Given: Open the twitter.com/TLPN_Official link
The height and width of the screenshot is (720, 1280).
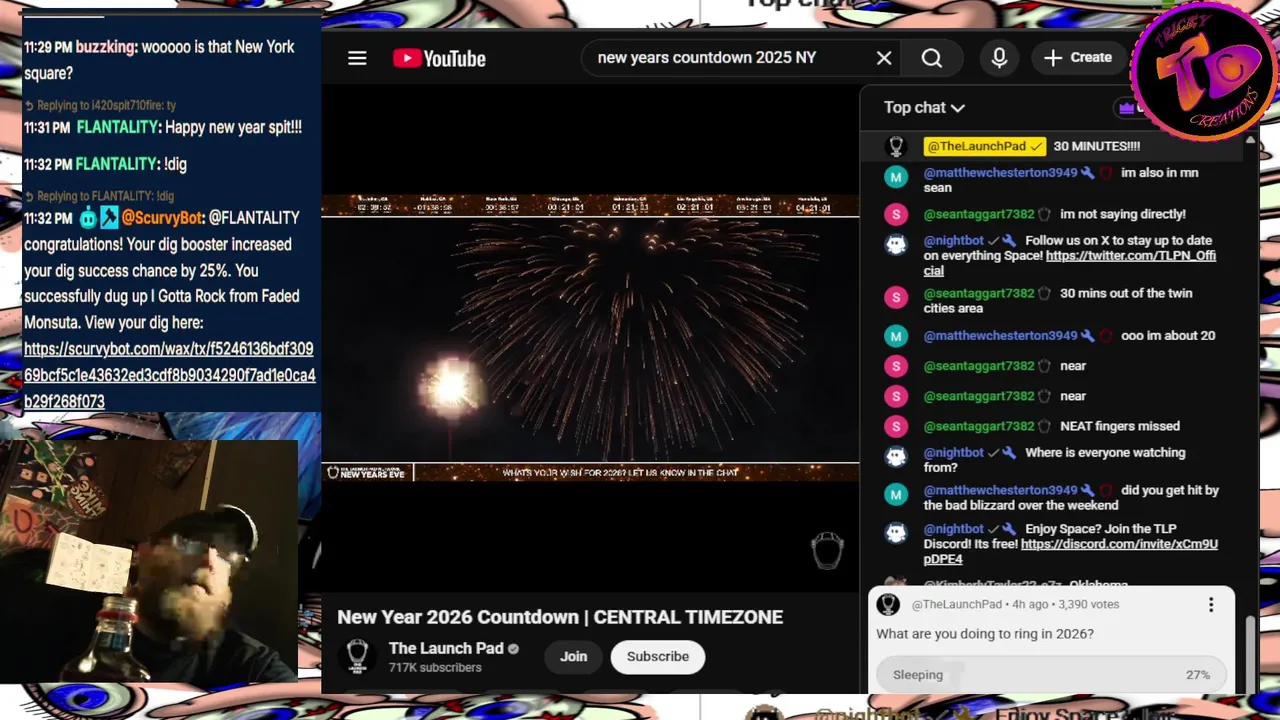Looking at the screenshot, I should (x=1068, y=264).
